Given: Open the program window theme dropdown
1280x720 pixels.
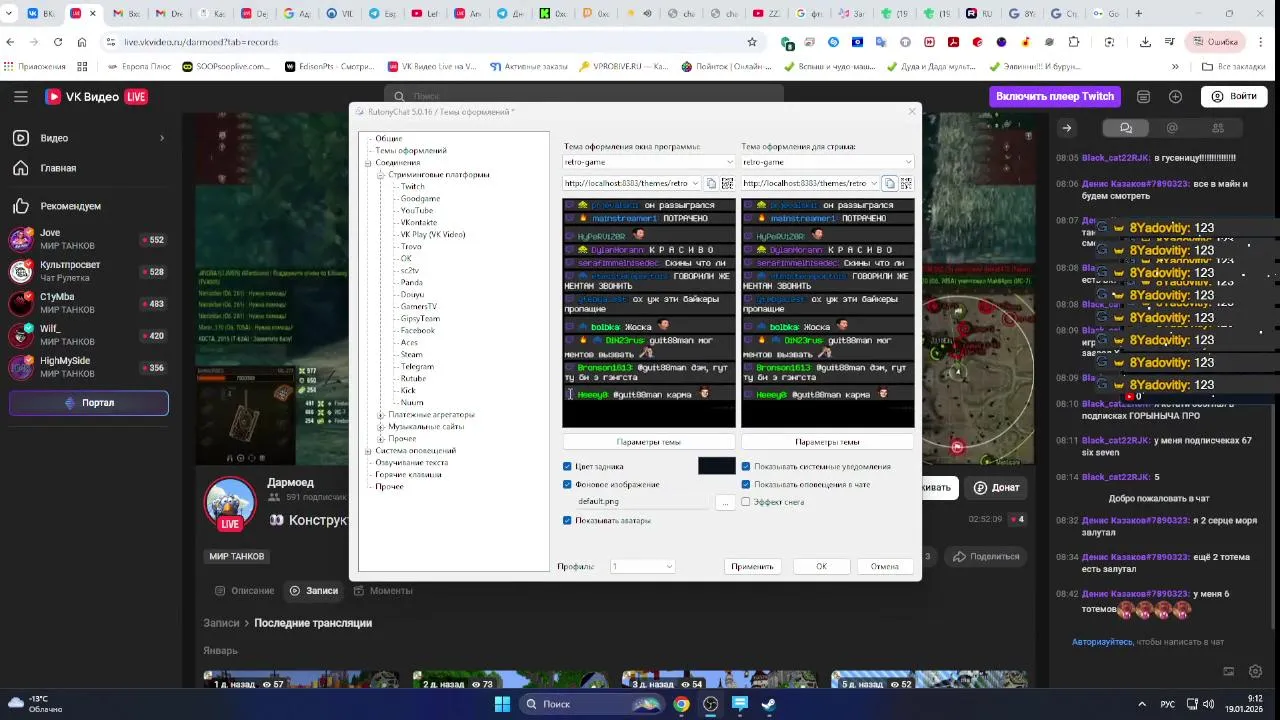Looking at the screenshot, I should (648, 162).
